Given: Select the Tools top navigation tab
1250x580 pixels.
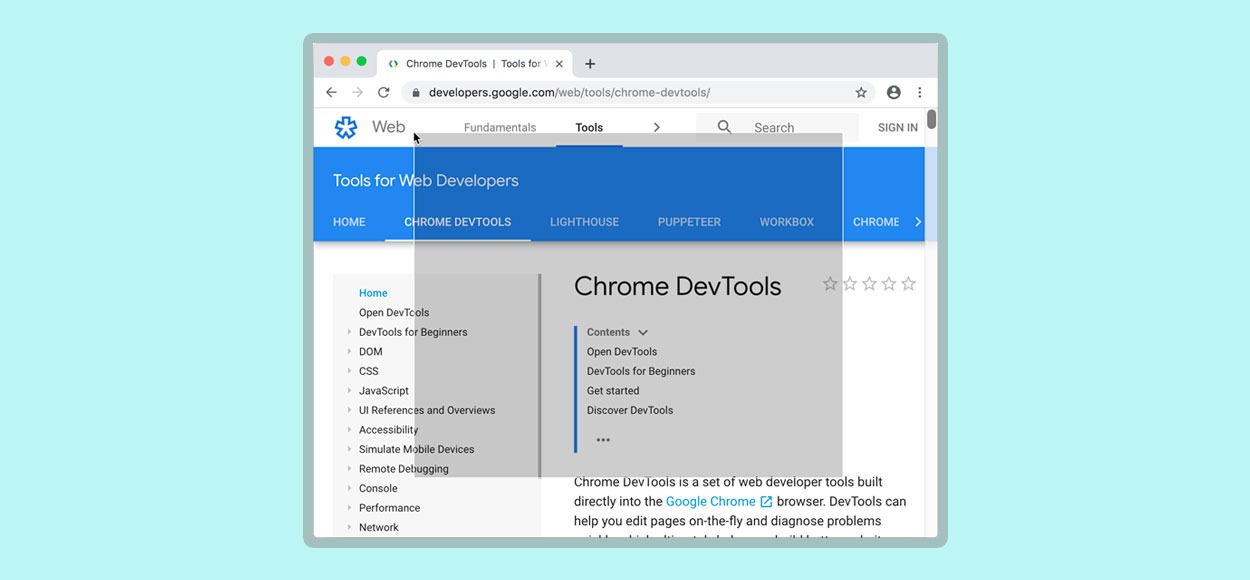Looking at the screenshot, I should (x=589, y=128).
